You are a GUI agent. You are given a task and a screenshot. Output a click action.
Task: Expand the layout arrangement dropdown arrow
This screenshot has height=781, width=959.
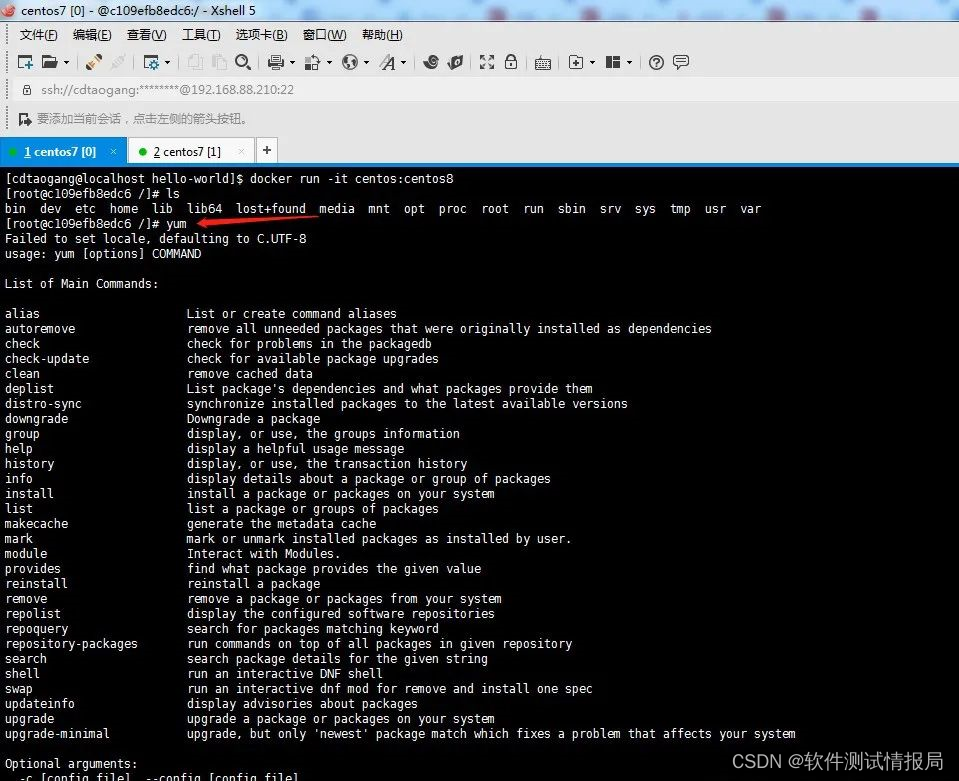[x=629, y=62]
